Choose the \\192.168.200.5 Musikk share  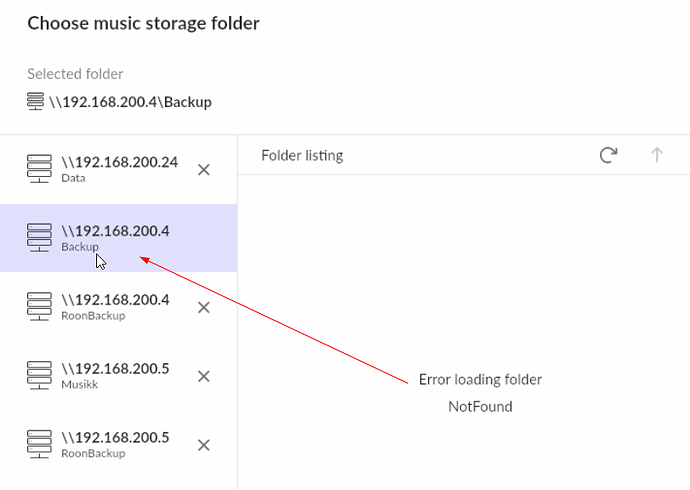[115, 375]
